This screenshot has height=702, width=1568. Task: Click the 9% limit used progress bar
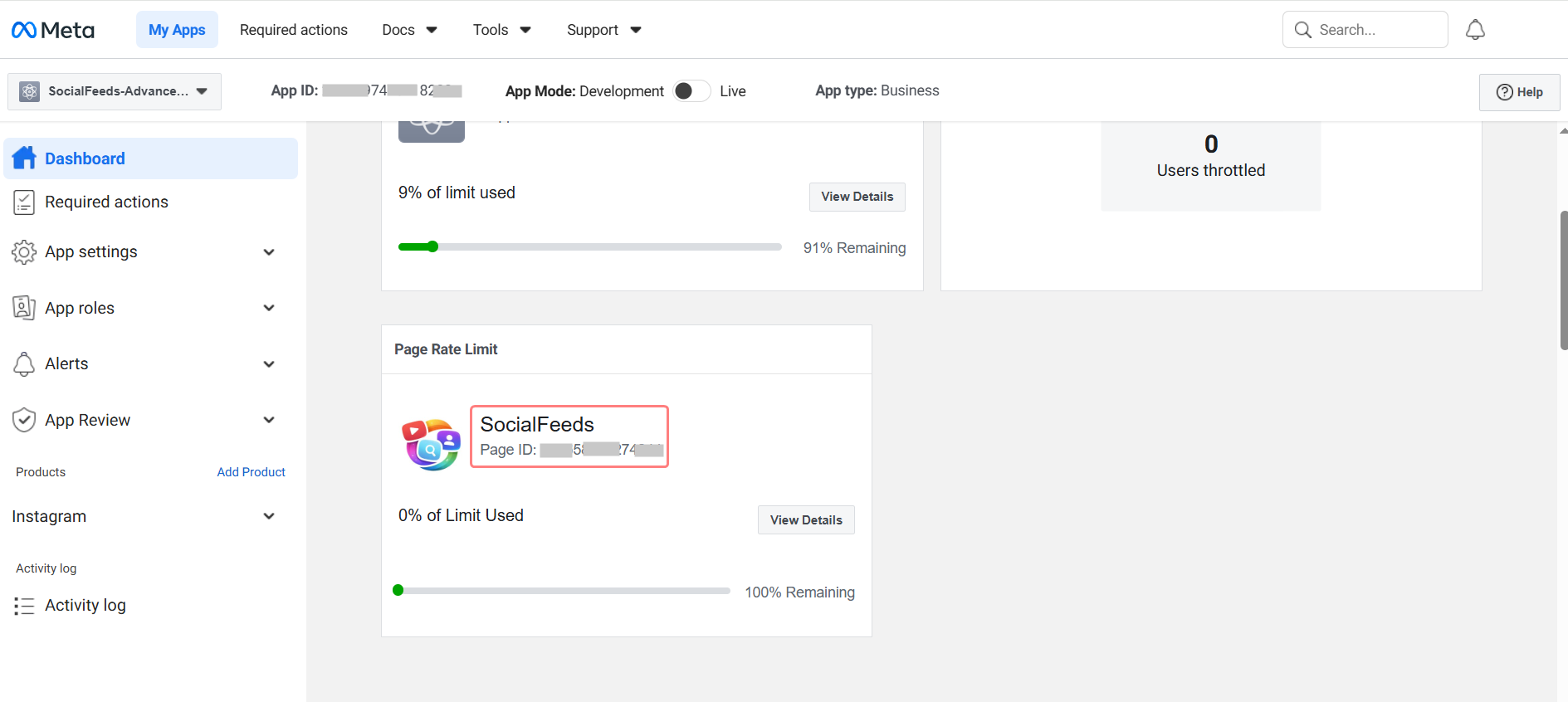(x=589, y=246)
